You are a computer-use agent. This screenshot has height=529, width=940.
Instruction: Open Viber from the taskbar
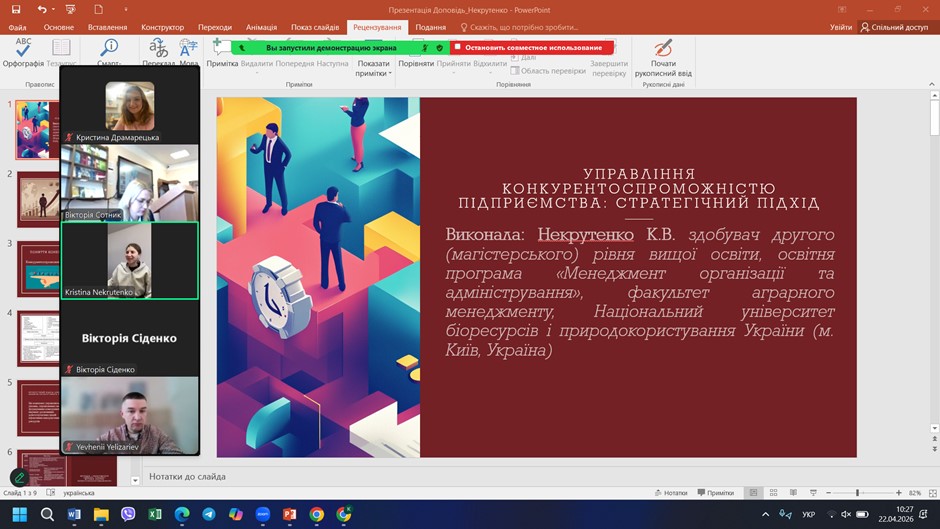pyautogui.click(x=128, y=514)
